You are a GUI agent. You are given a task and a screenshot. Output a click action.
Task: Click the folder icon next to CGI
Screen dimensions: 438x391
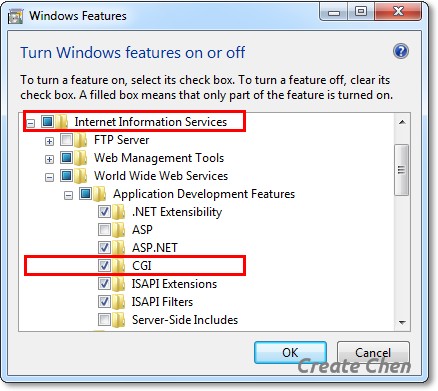(119, 266)
